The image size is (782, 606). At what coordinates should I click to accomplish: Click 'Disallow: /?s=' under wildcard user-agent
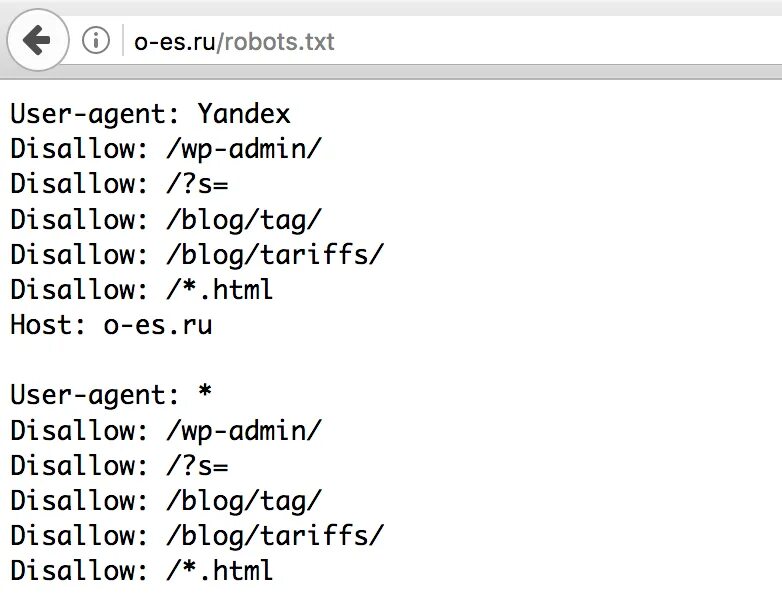(119, 466)
